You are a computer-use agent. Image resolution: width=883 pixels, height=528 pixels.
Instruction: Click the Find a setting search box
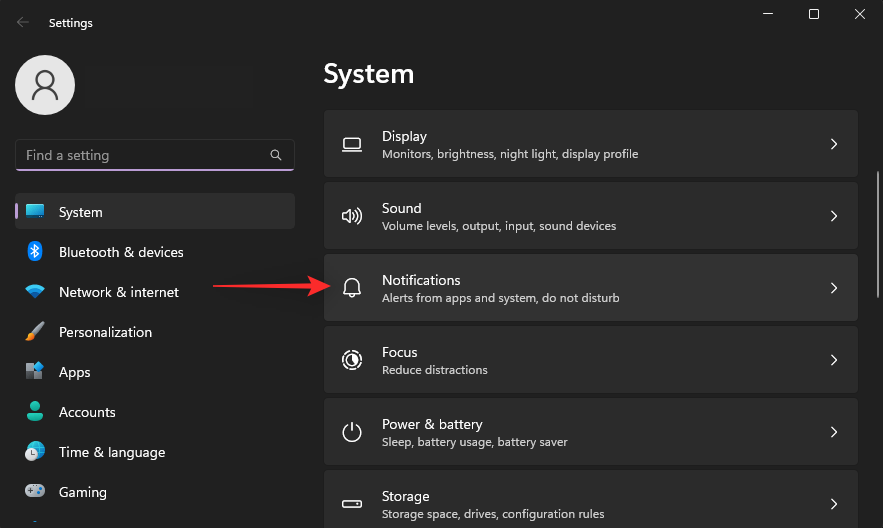point(145,156)
